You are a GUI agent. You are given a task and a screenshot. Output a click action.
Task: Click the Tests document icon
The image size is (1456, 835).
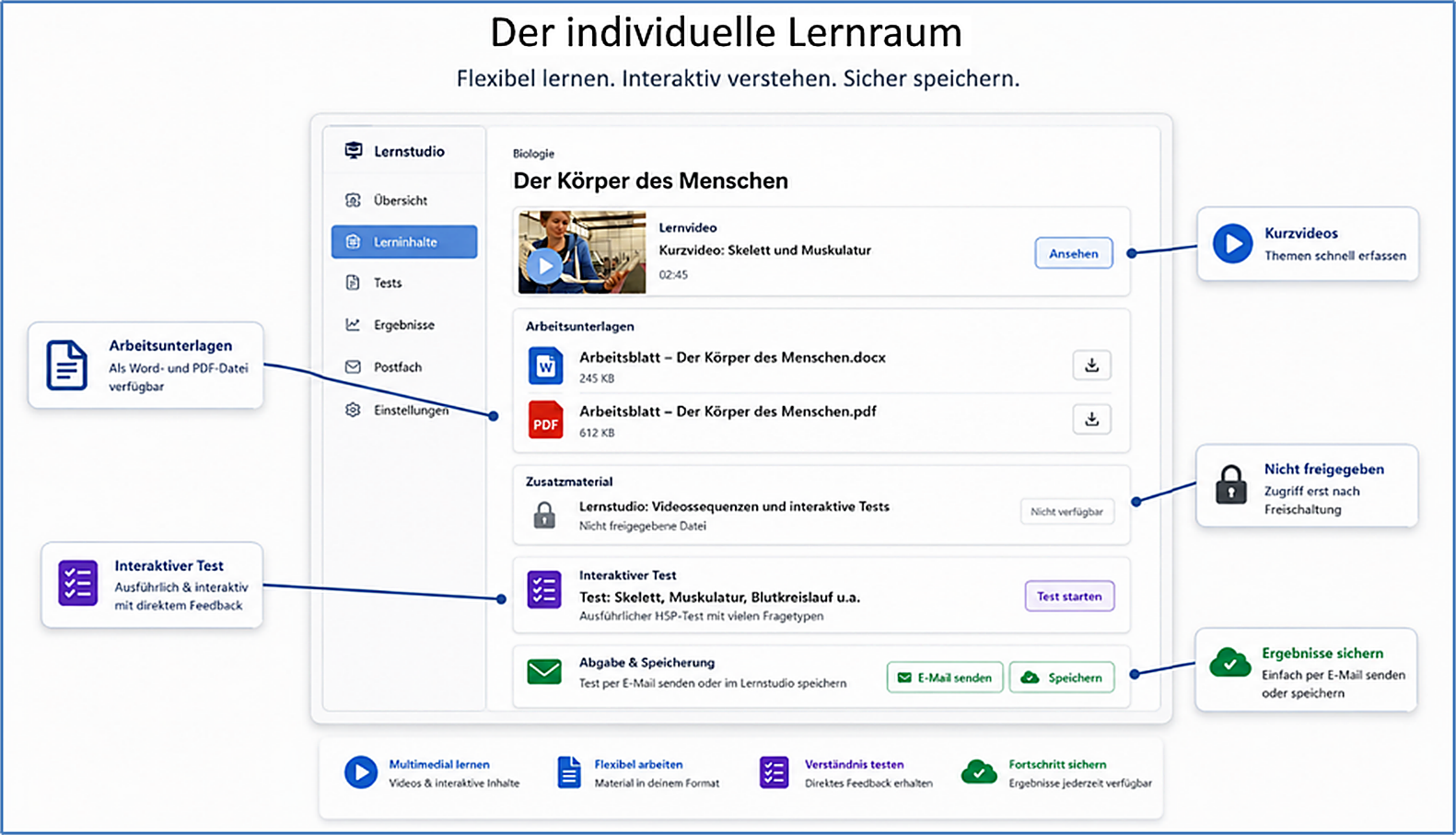[x=353, y=283]
